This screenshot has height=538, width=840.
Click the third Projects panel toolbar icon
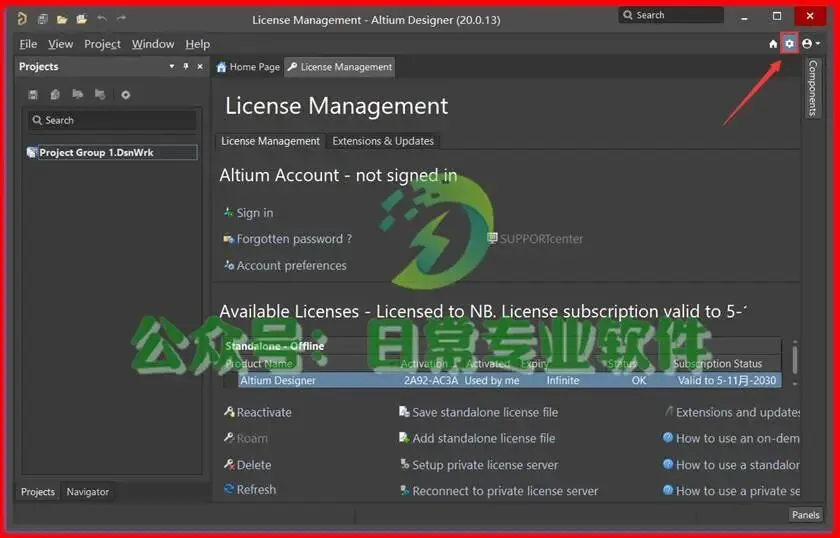tap(78, 95)
